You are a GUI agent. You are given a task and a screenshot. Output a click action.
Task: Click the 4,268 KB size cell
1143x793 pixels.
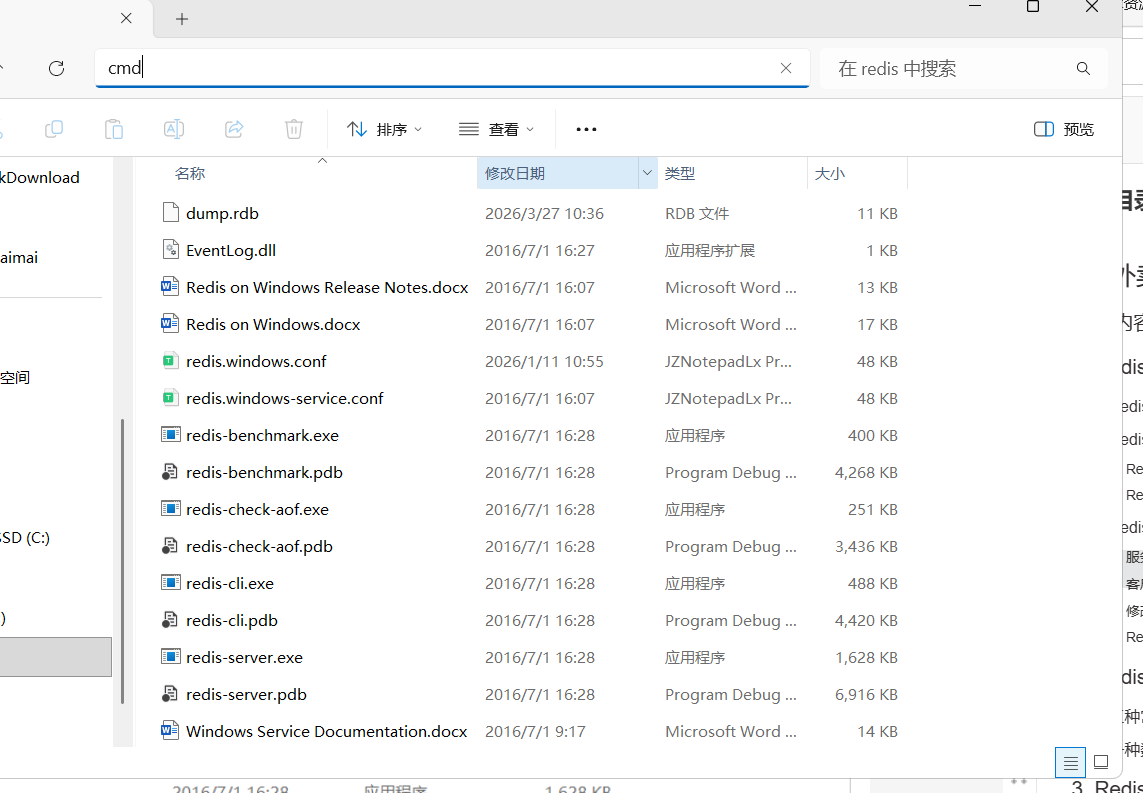click(x=866, y=472)
